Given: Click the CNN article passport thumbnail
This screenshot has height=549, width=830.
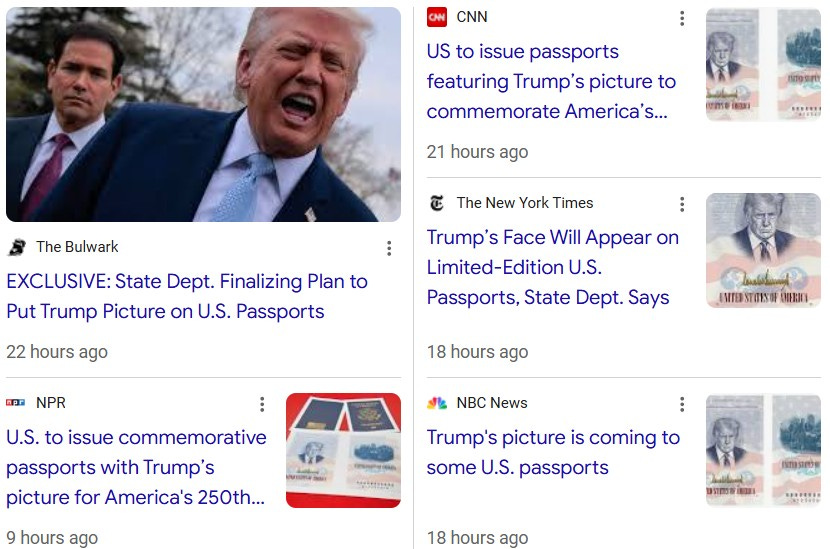Looking at the screenshot, I should 763,65.
